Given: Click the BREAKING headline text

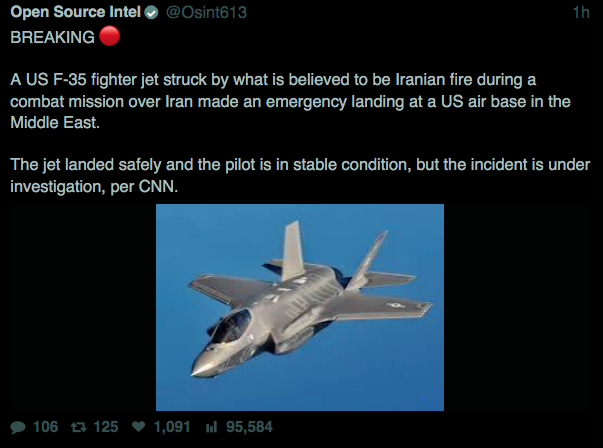Looking at the screenshot, I should tap(52, 37).
